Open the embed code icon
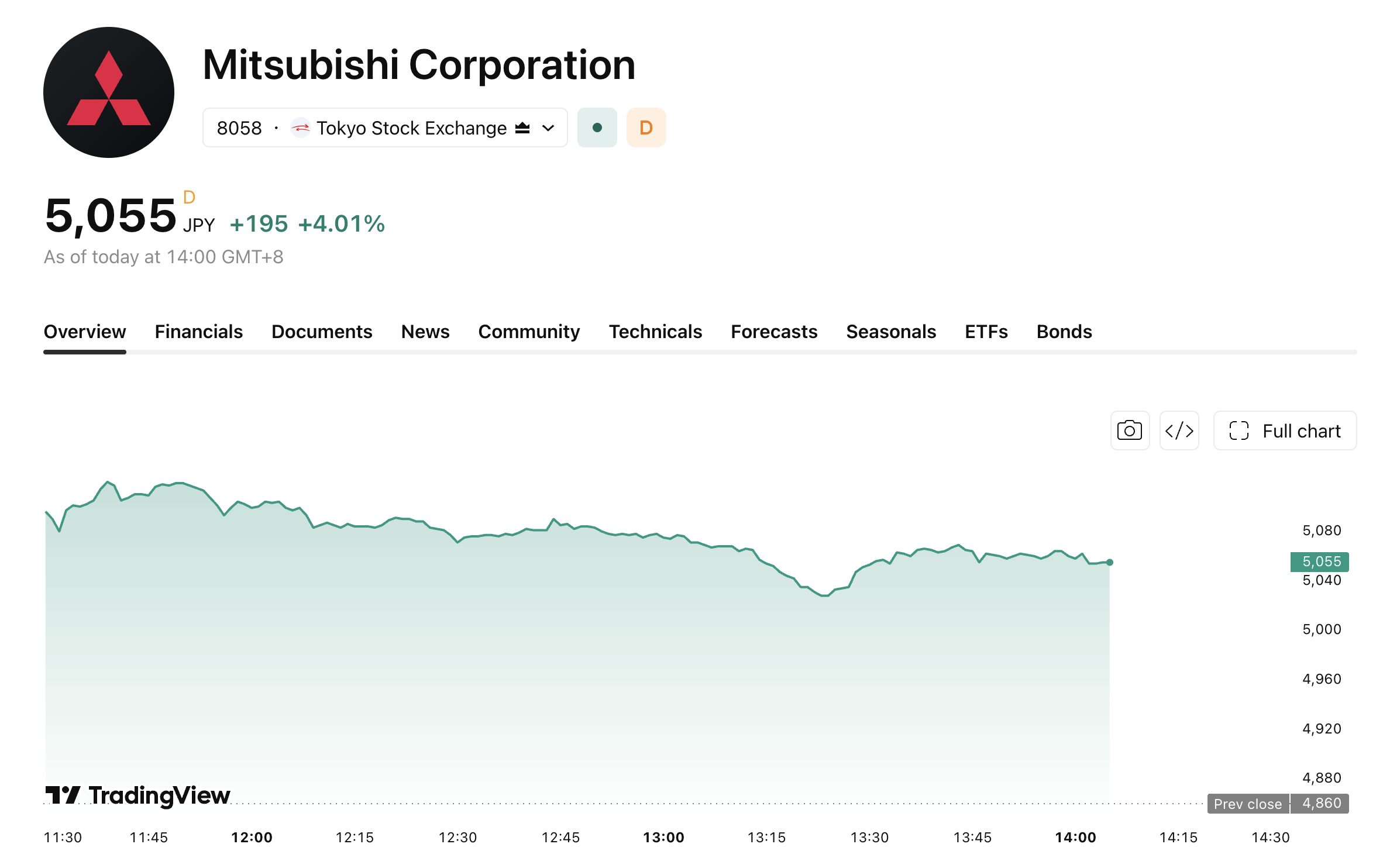The width and height of the screenshot is (1383, 868). [1179, 430]
